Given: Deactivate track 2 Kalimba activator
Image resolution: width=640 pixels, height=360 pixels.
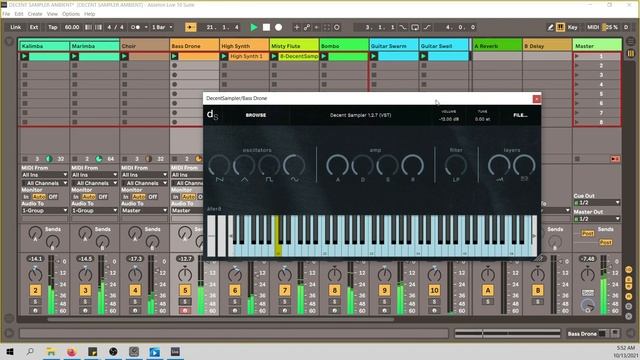Looking at the screenshot, I should (x=35, y=290).
